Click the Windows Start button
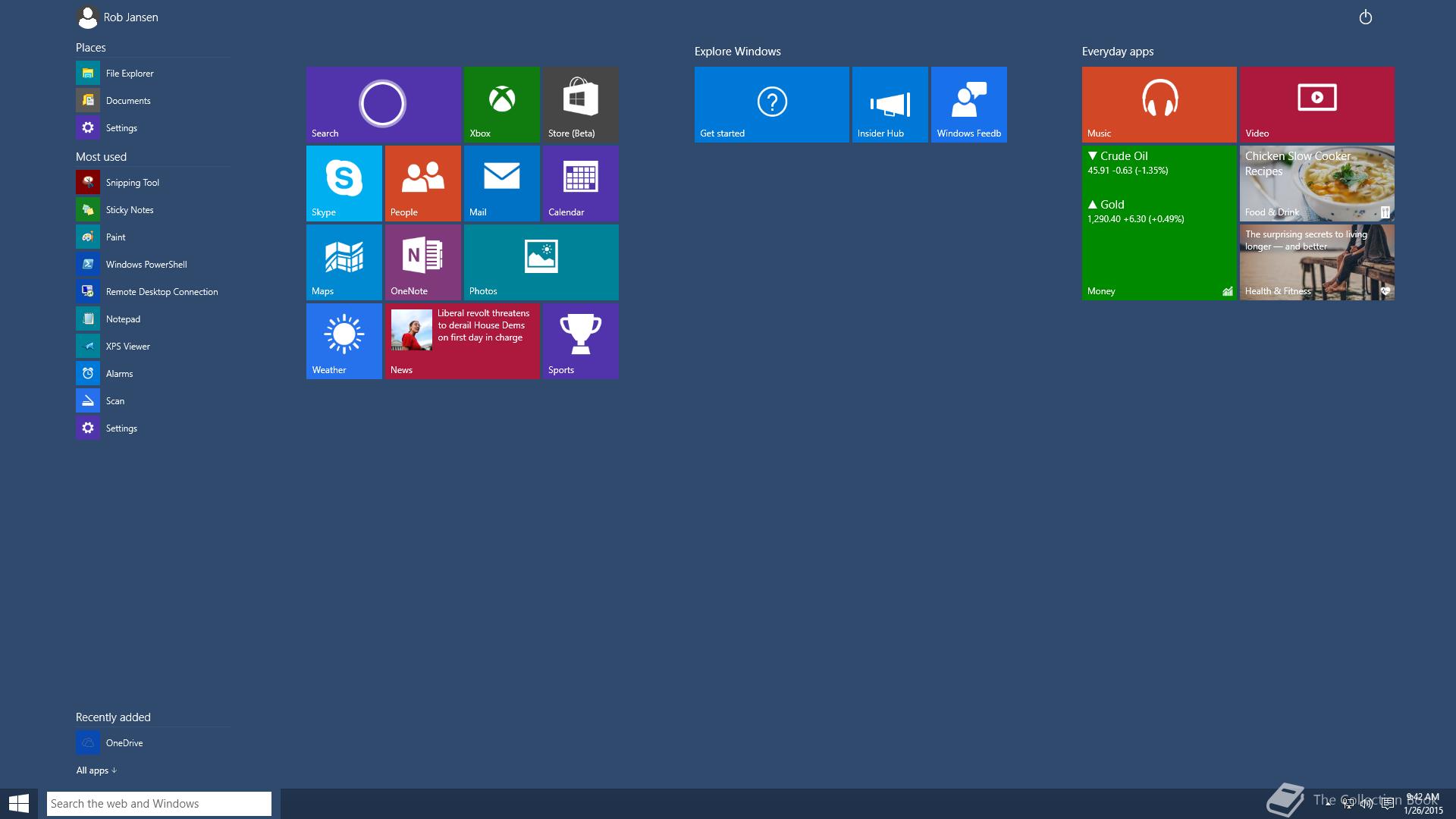Screen dimensions: 1456x819 click(18, 803)
